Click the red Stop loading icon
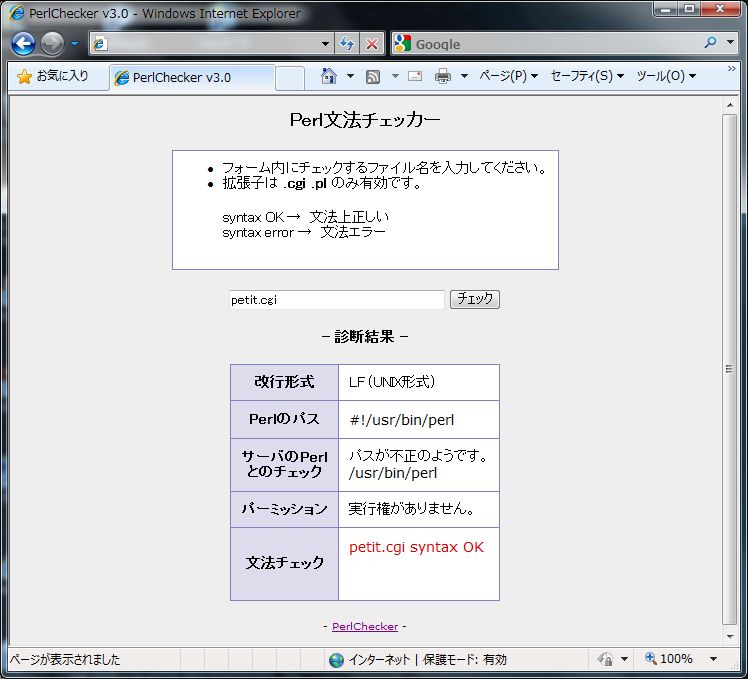The height and width of the screenshot is (679, 748). [372, 44]
